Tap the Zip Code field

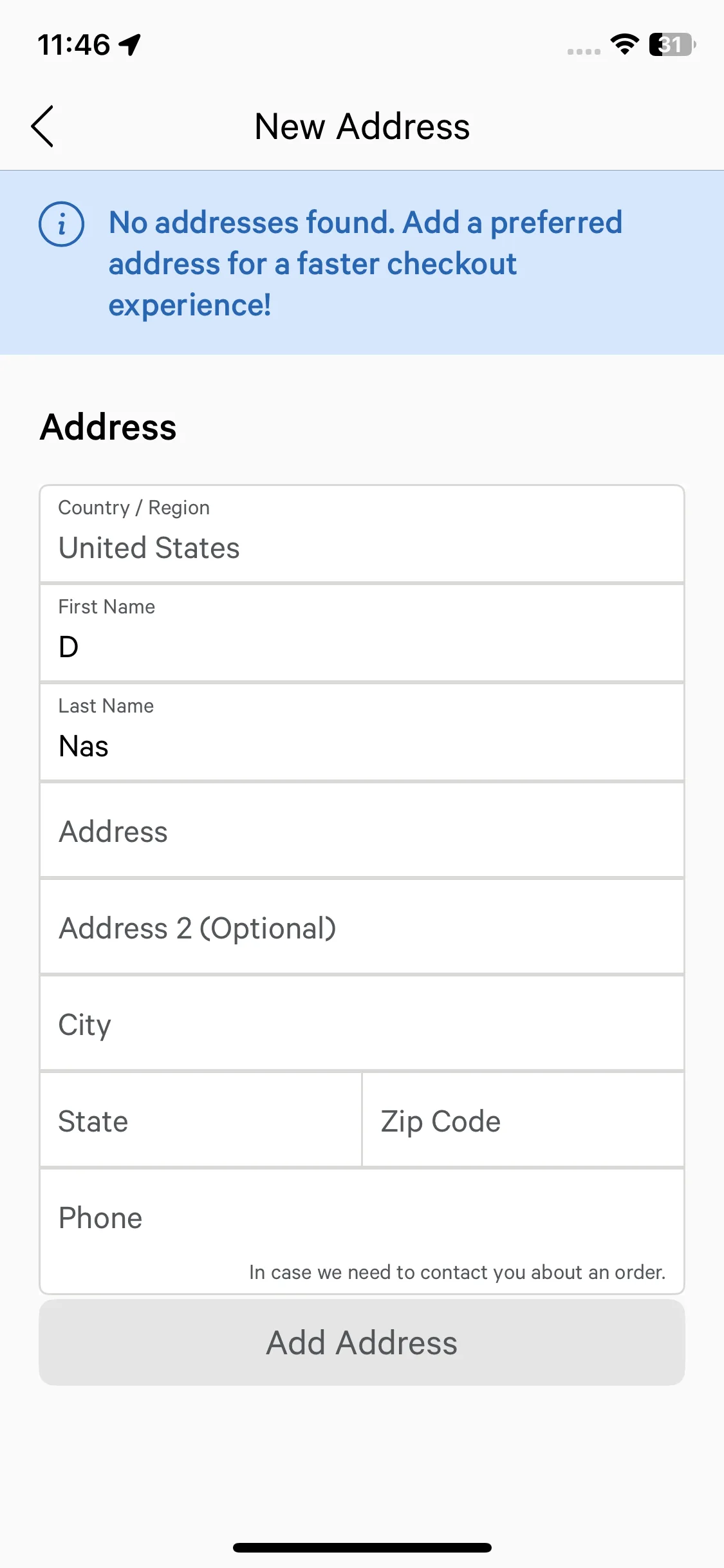pyautogui.click(x=523, y=1121)
